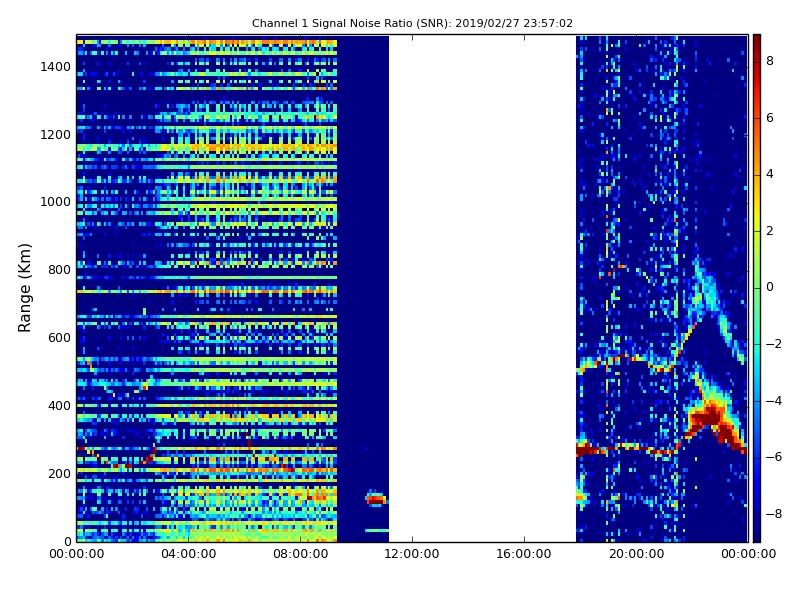Click the SNR colorbar scale
The image size is (800, 600).
click(x=757, y=288)
